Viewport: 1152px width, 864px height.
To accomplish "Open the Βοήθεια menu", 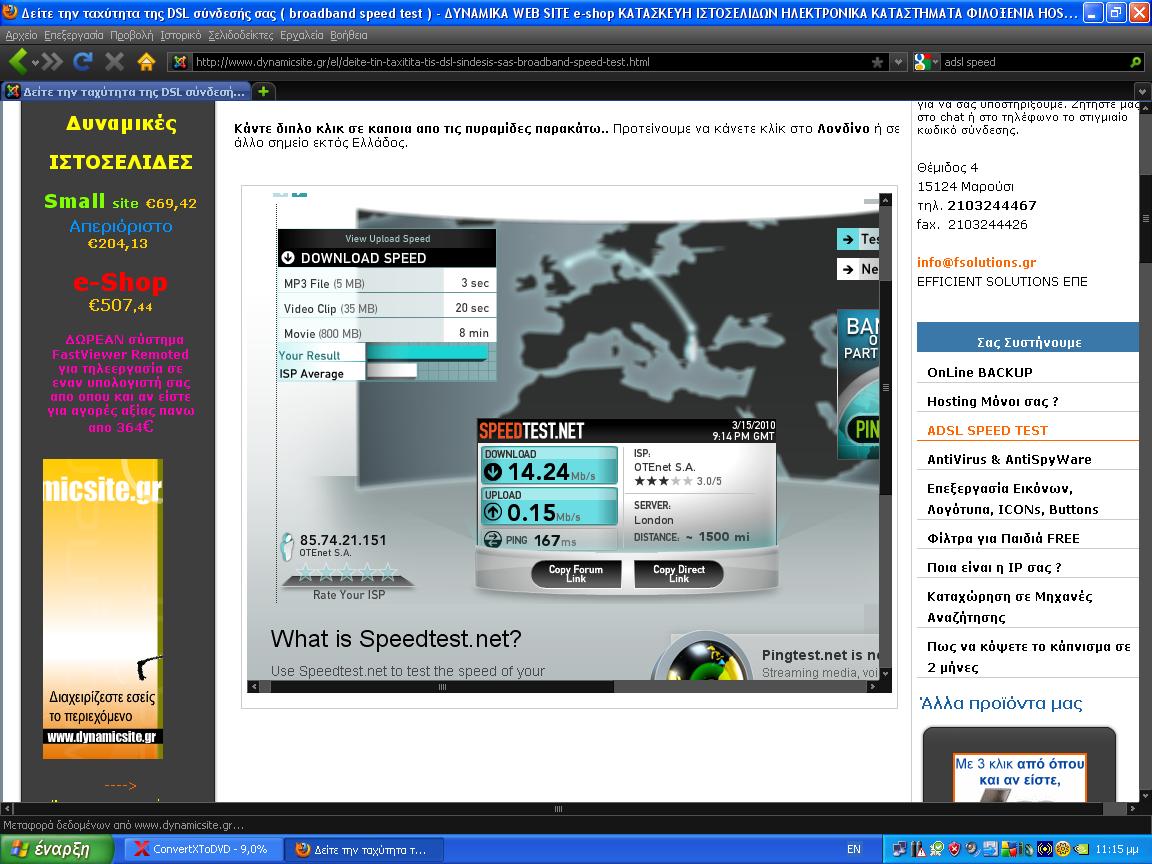I will point(348,35).
